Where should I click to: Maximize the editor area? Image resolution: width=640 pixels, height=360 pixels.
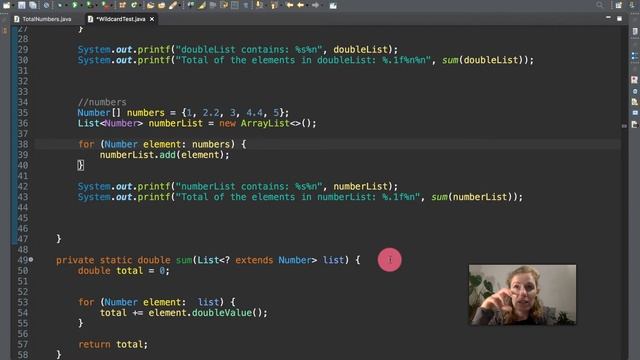(x=619, y=18)
